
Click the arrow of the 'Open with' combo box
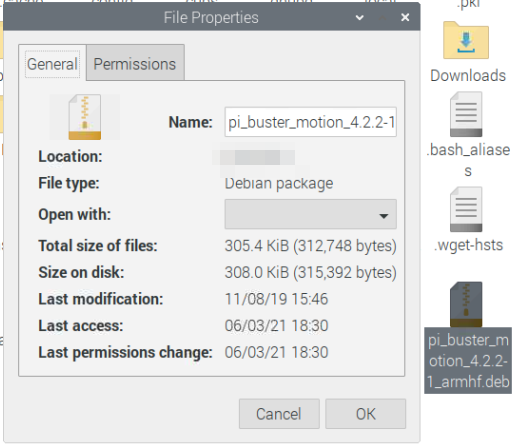384,216
